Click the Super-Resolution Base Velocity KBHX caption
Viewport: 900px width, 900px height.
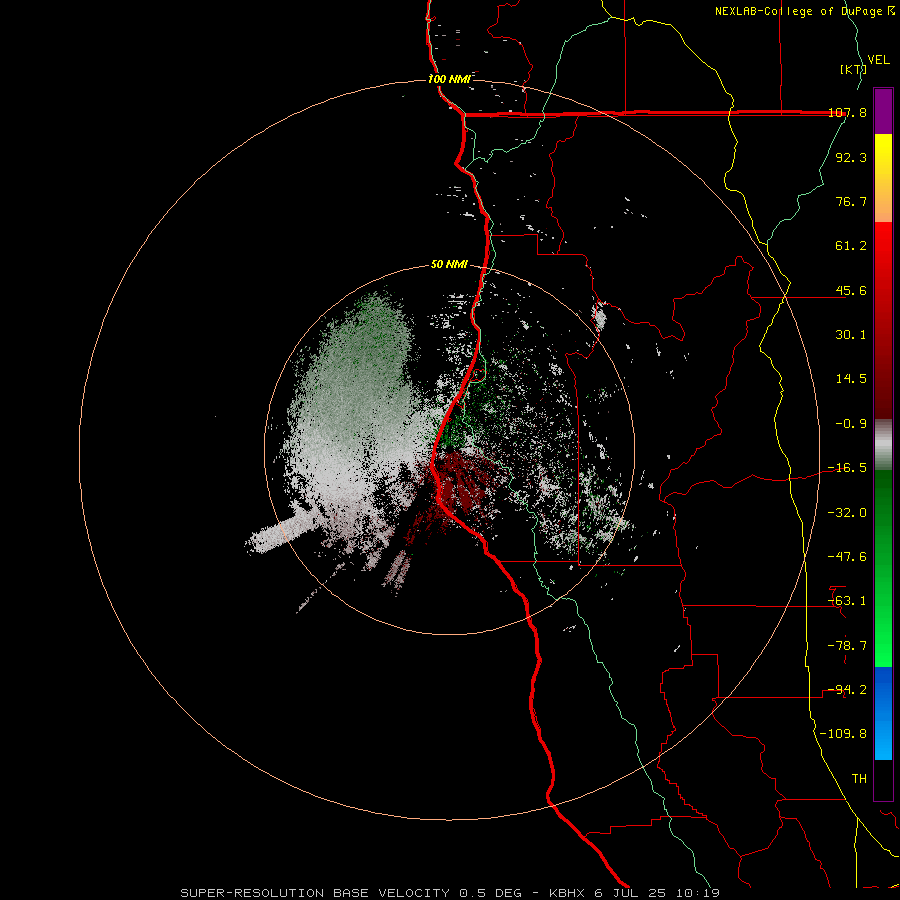[x=450, y=893]
